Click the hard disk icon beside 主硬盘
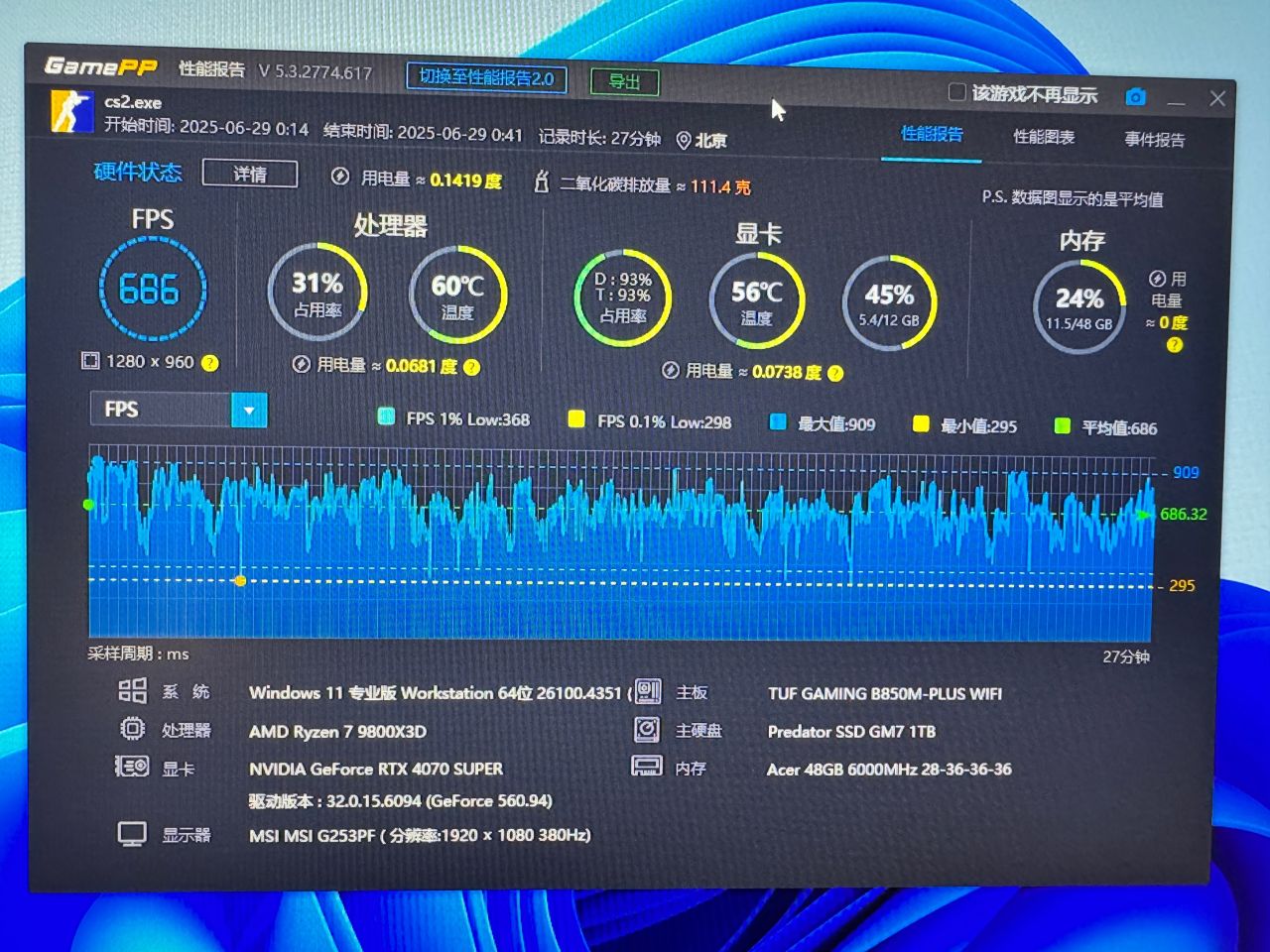This screenshot has width=1270, height=952. point(647,729)
